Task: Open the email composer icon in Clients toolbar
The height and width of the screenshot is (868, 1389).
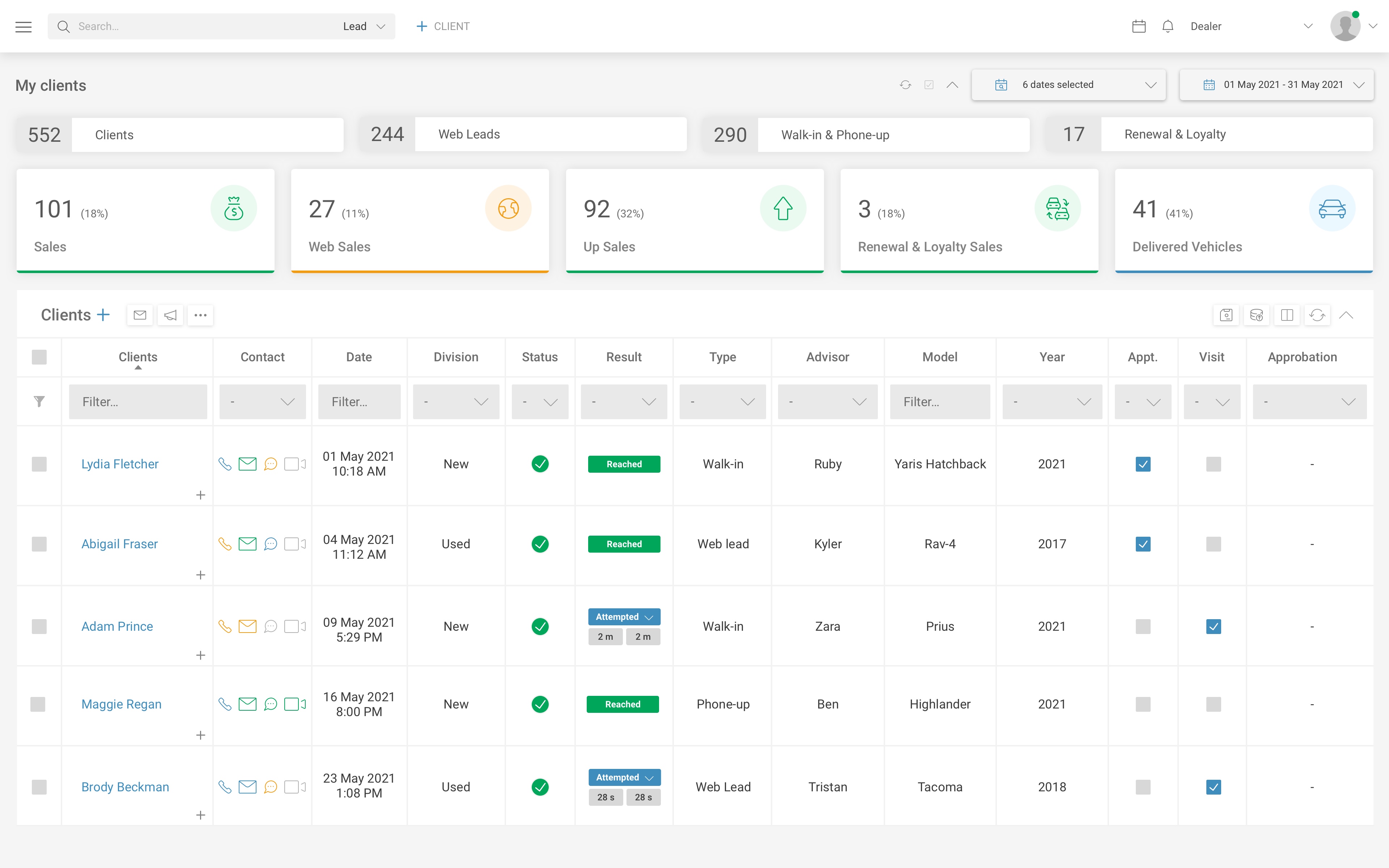Action: click(x=140, y=315)
